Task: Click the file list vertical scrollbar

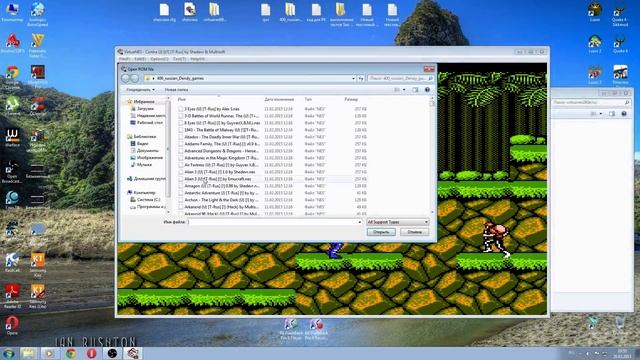Action: click(432, 155)
